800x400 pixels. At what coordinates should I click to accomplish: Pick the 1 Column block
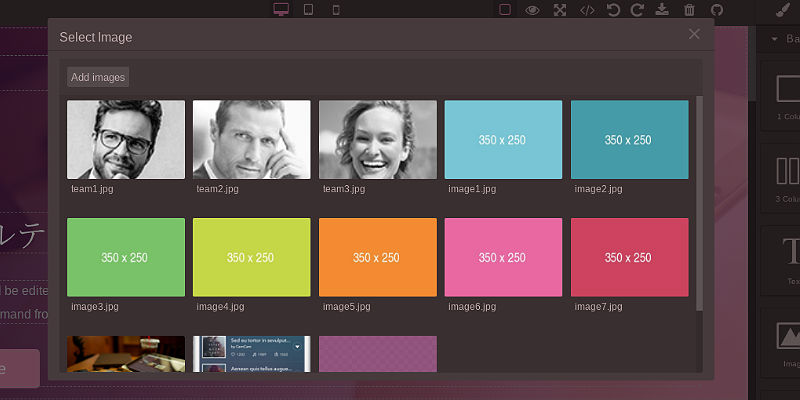[x=781, y=96]
